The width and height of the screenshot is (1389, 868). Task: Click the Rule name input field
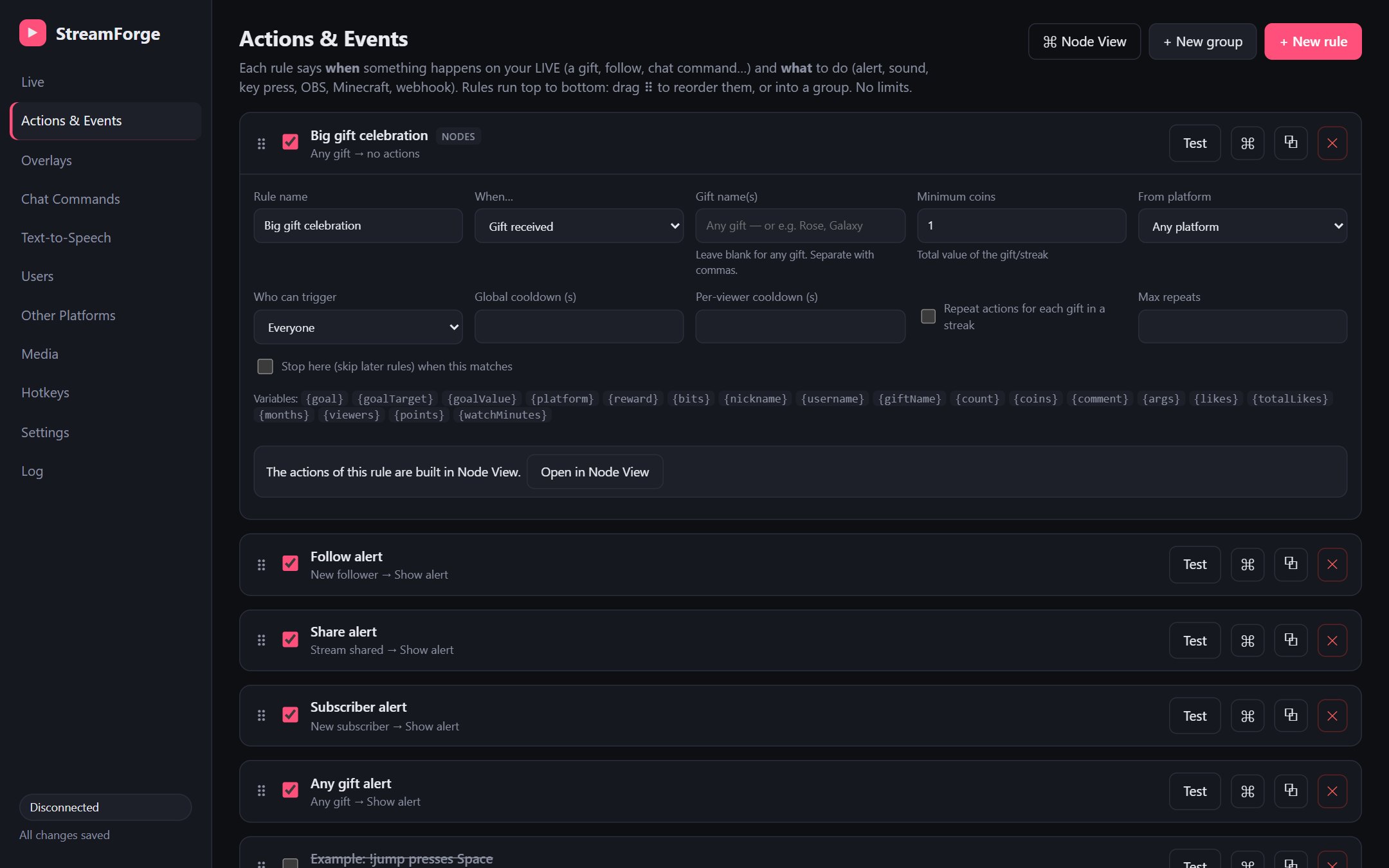pos(358,226)
